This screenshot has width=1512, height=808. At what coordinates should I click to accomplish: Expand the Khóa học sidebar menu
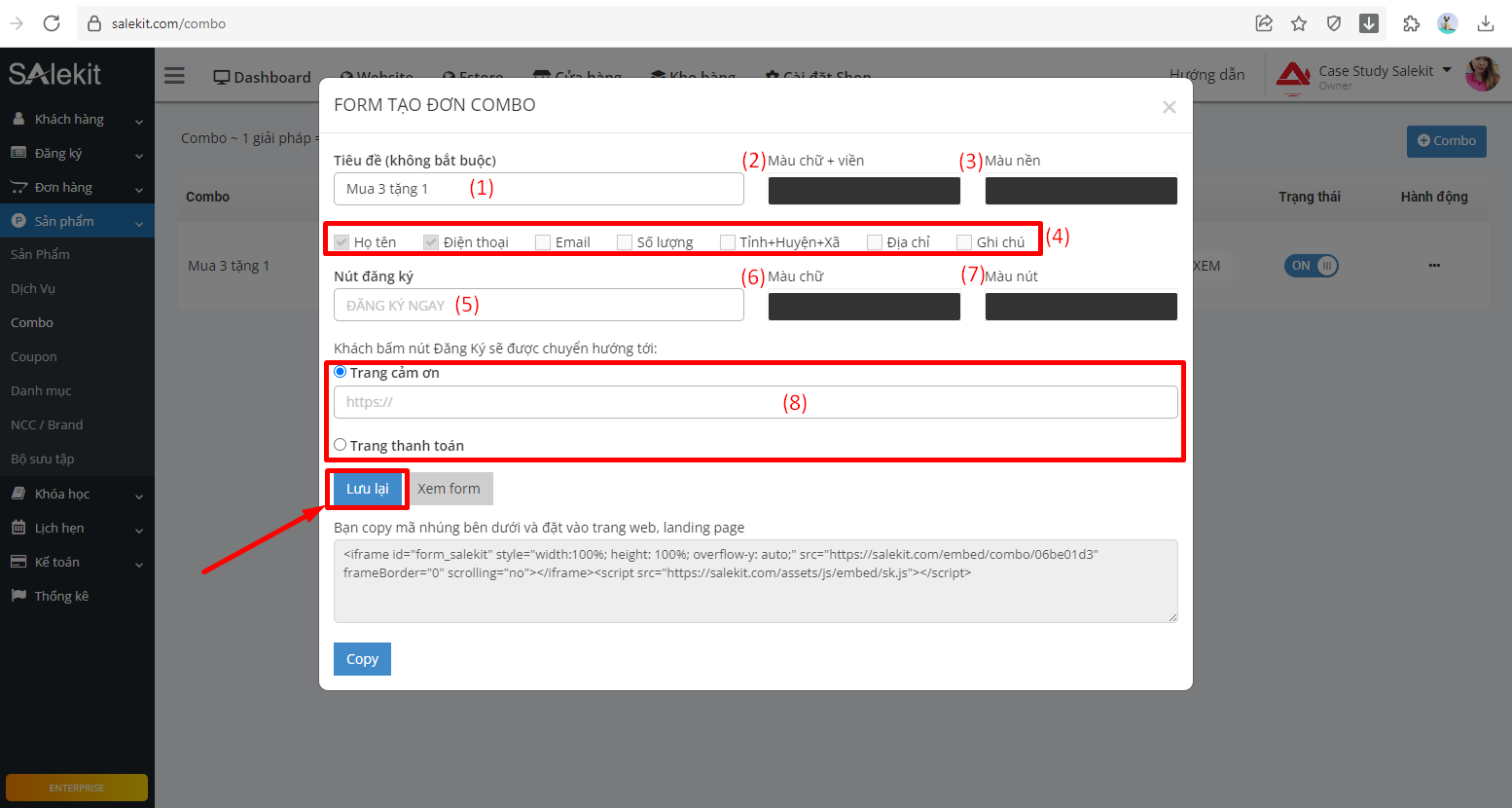tap(139, 496)
